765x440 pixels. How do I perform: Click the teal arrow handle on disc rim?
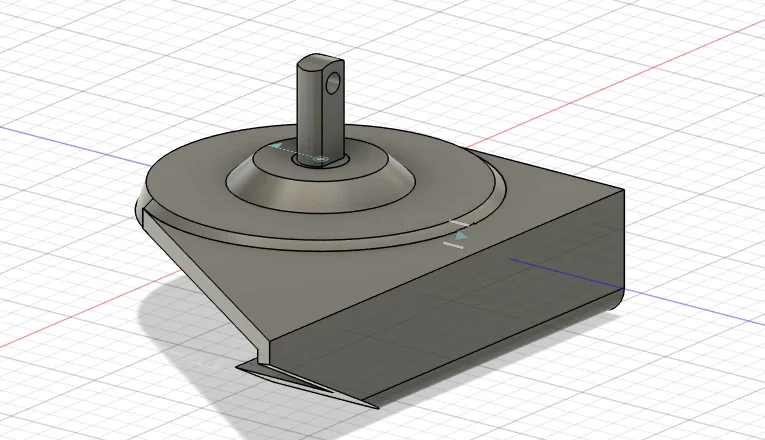461,236
